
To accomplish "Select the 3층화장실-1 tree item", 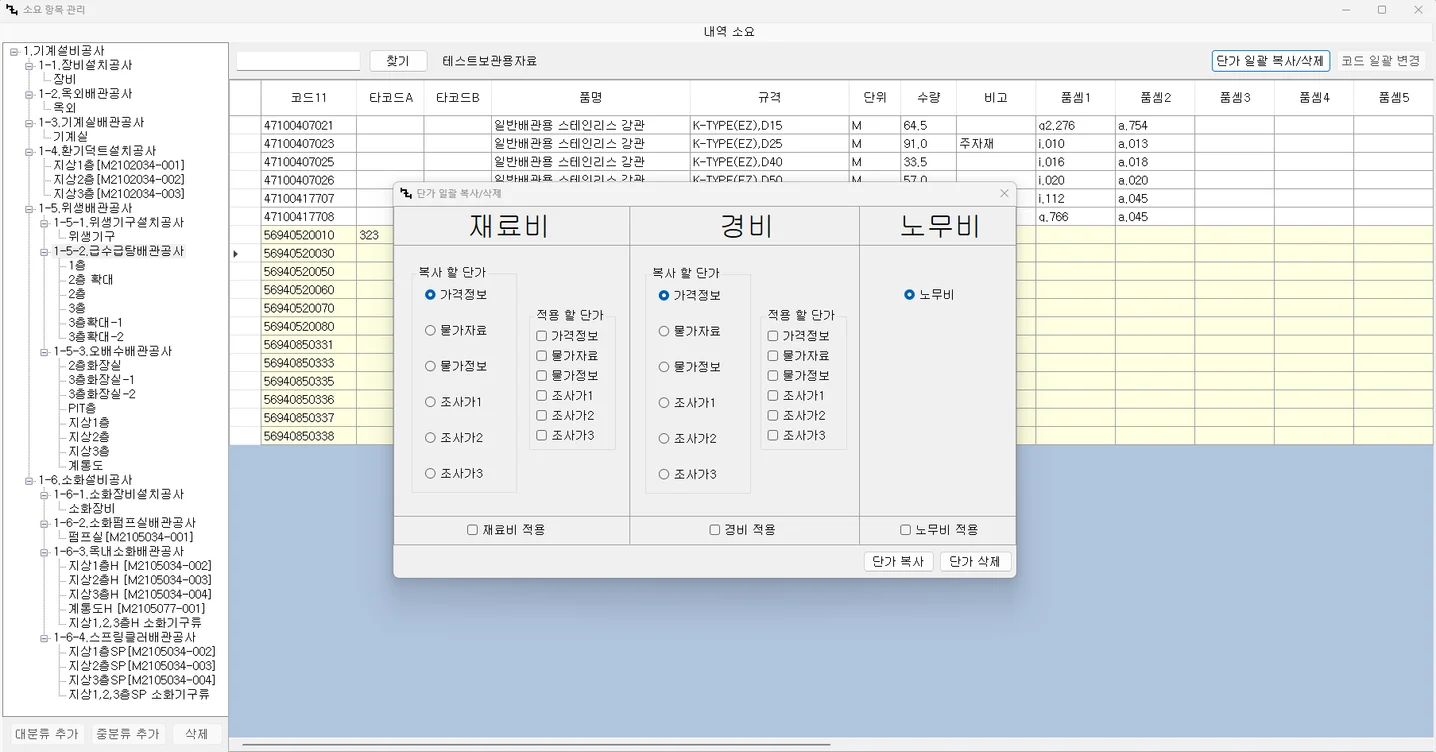I will pyautogui.click(x=101, y=380).
